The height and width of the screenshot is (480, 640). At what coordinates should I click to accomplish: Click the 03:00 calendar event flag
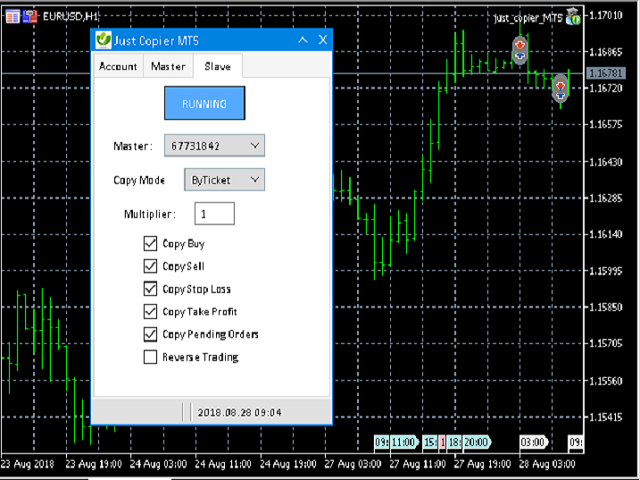pos(532,441)
